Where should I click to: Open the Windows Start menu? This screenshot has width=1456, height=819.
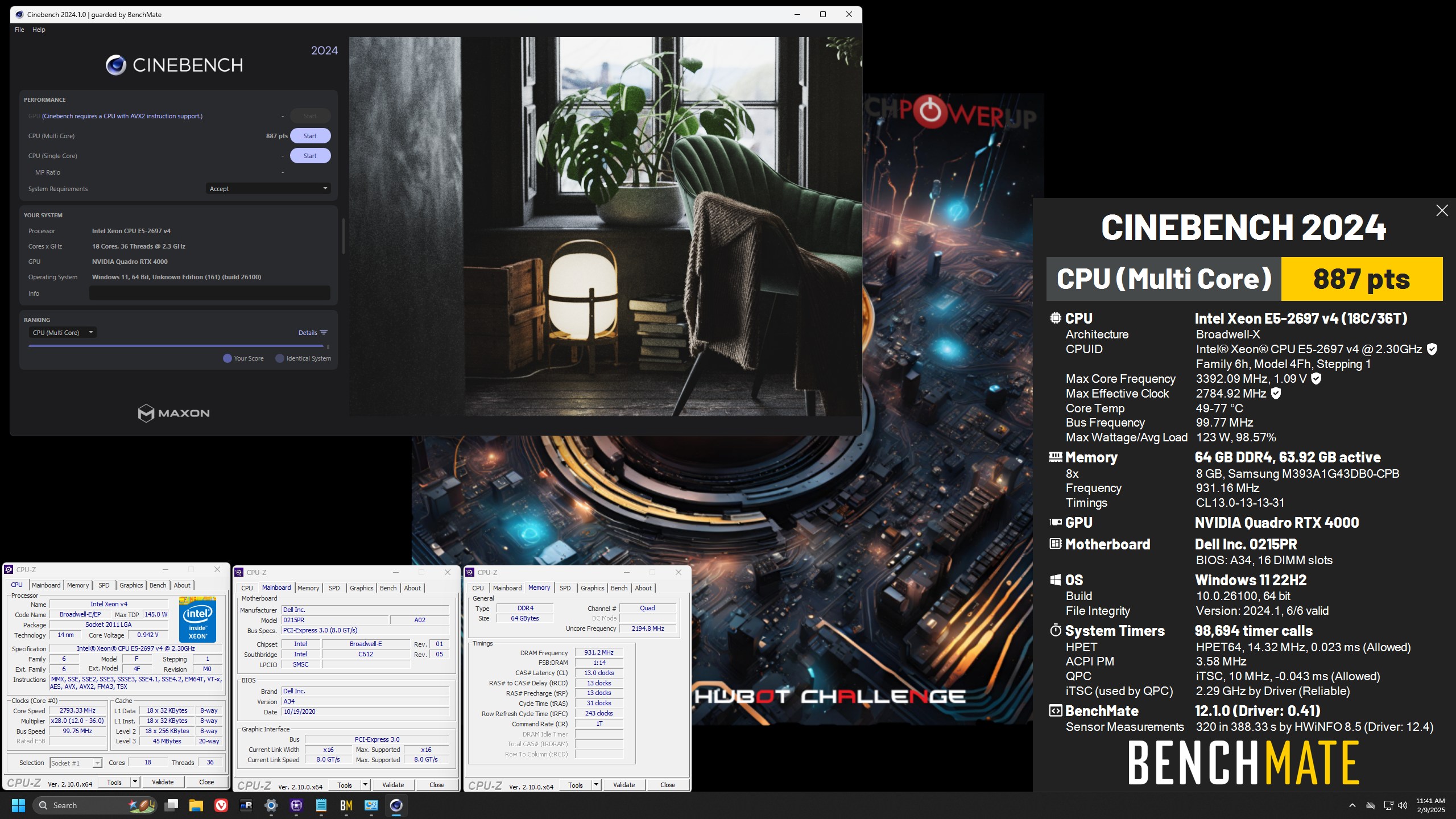(18, 805)
